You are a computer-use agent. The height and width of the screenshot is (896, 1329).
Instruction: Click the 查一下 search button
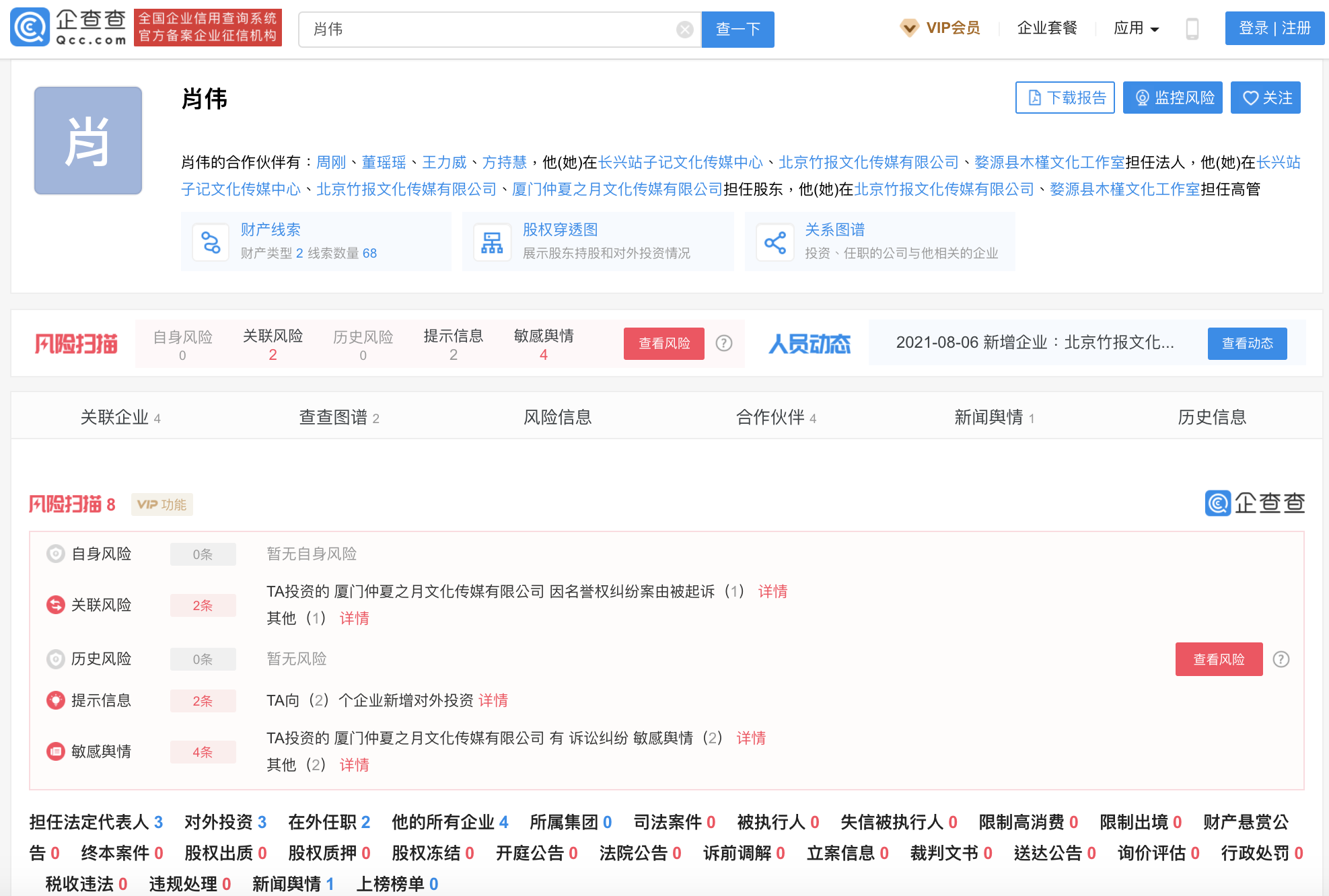click(738, 30)
